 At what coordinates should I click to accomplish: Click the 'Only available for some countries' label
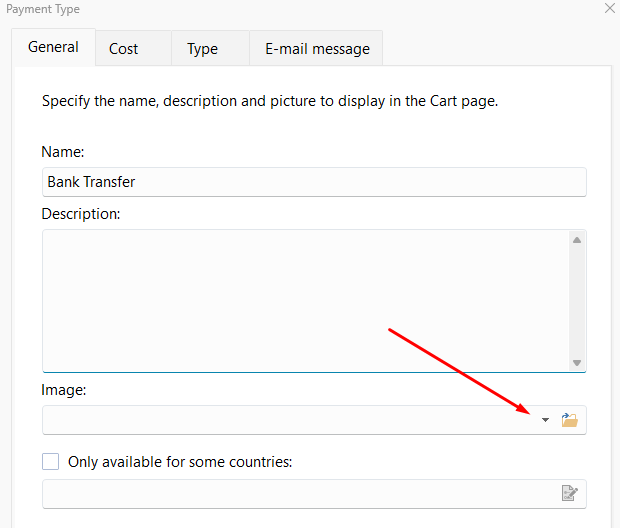[x=179, y=462]
